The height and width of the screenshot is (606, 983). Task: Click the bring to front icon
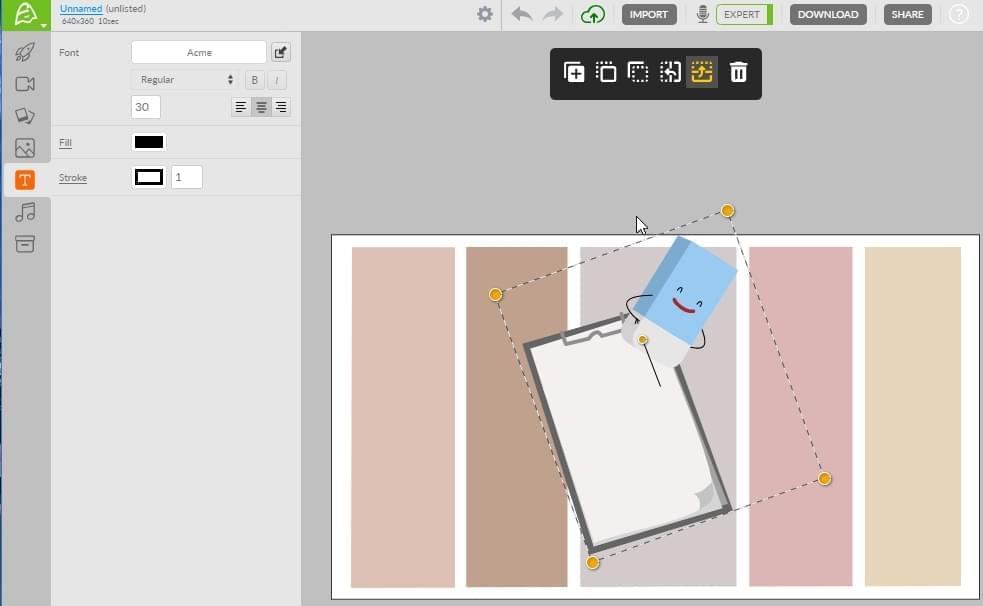606,72
